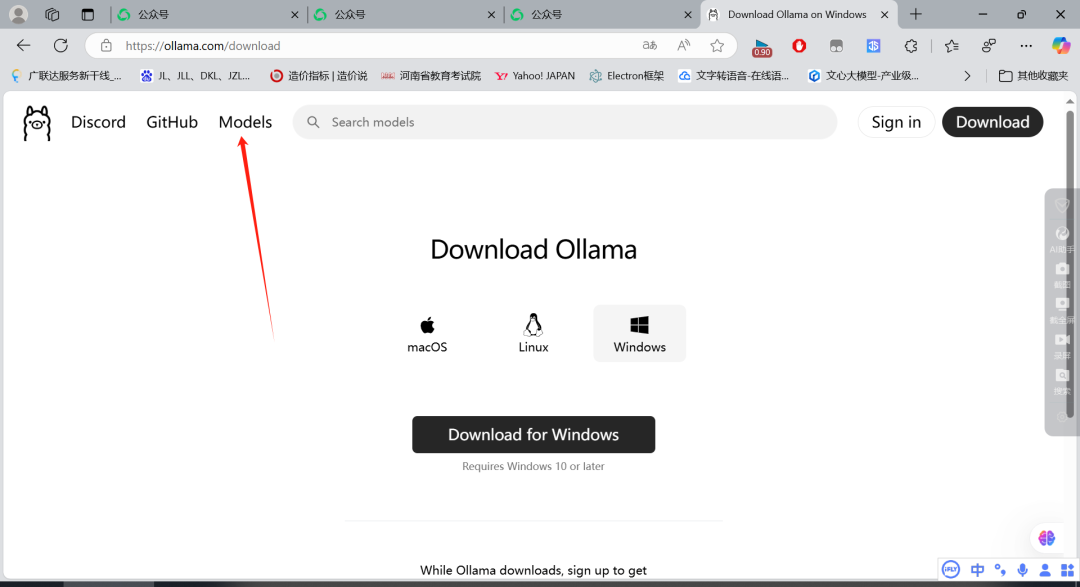Open the Settings and more menu
The height and width of the screenshot is (587, 1080).
pos(1026,45)
